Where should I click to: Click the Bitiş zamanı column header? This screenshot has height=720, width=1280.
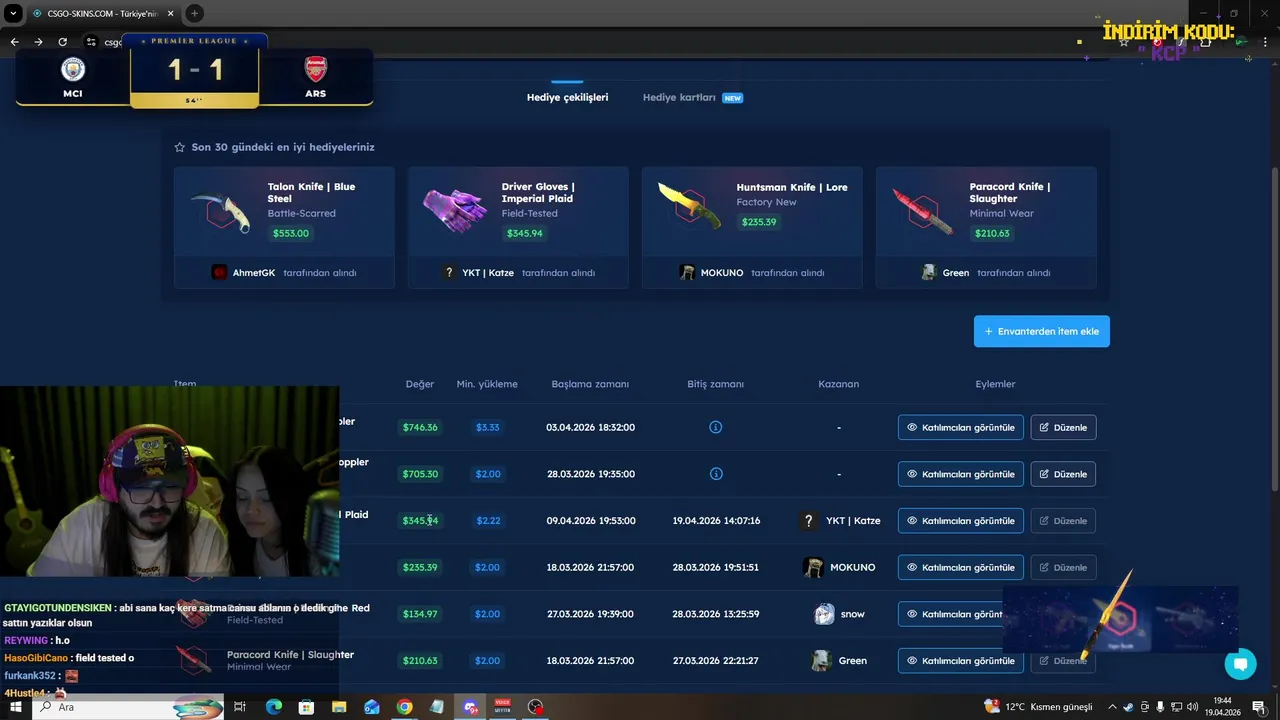pos(716,384)
